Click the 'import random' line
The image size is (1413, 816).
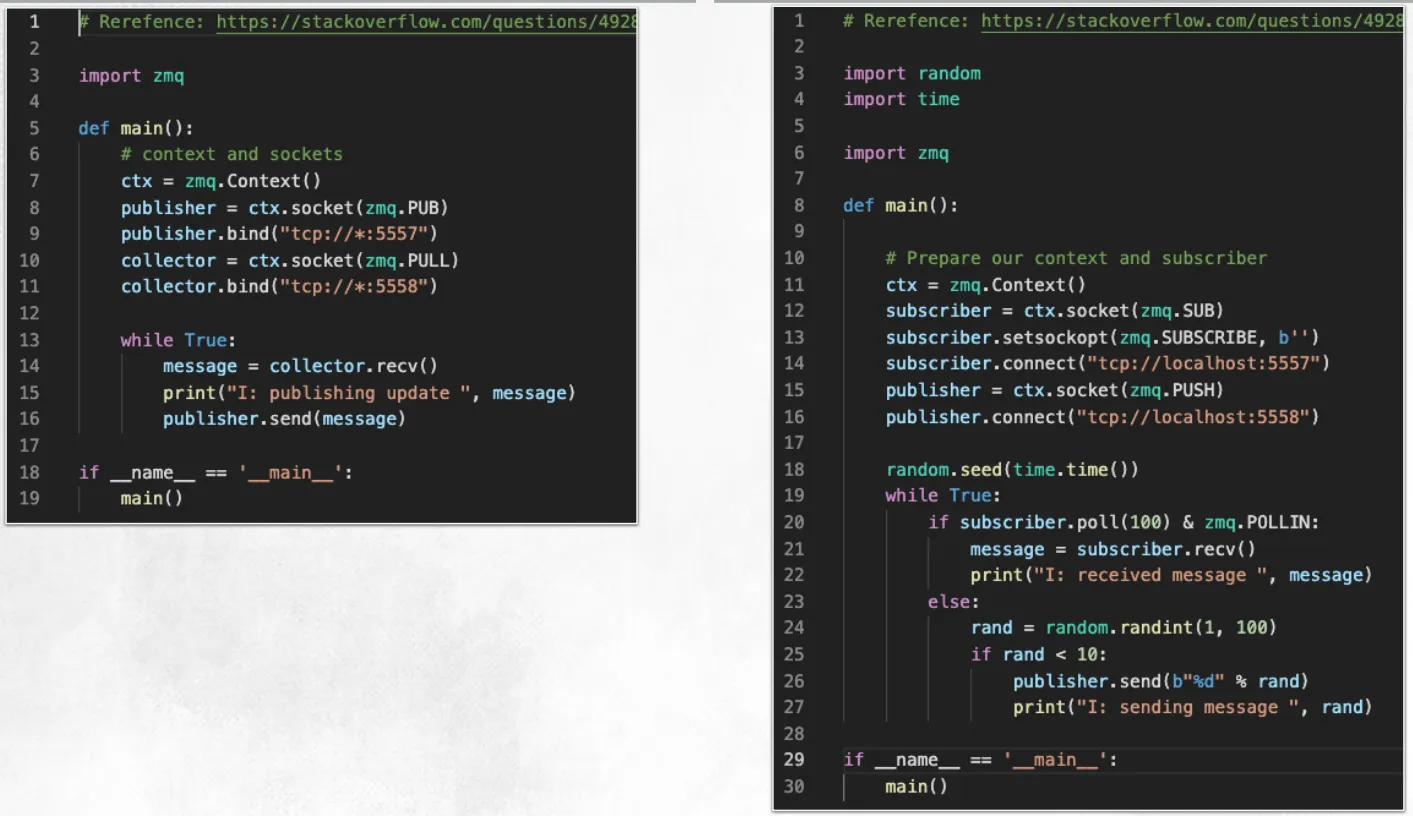tap(912, 73)
